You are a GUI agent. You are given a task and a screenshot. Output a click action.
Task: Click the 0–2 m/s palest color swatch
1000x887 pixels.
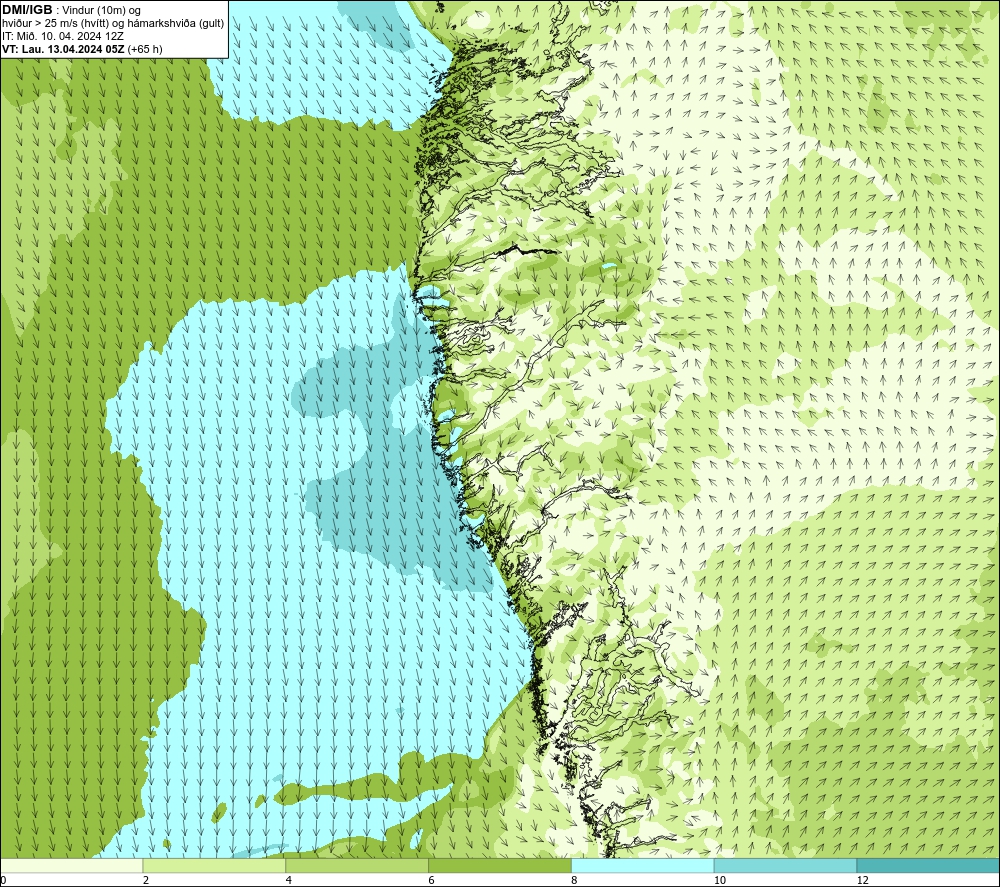(71, 865)
